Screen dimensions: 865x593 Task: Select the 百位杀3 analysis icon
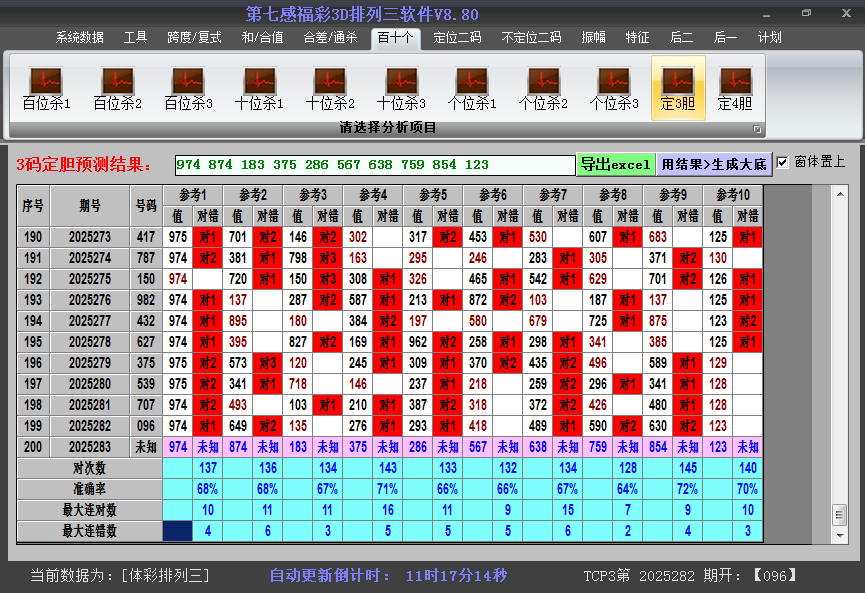click(188, 88)
